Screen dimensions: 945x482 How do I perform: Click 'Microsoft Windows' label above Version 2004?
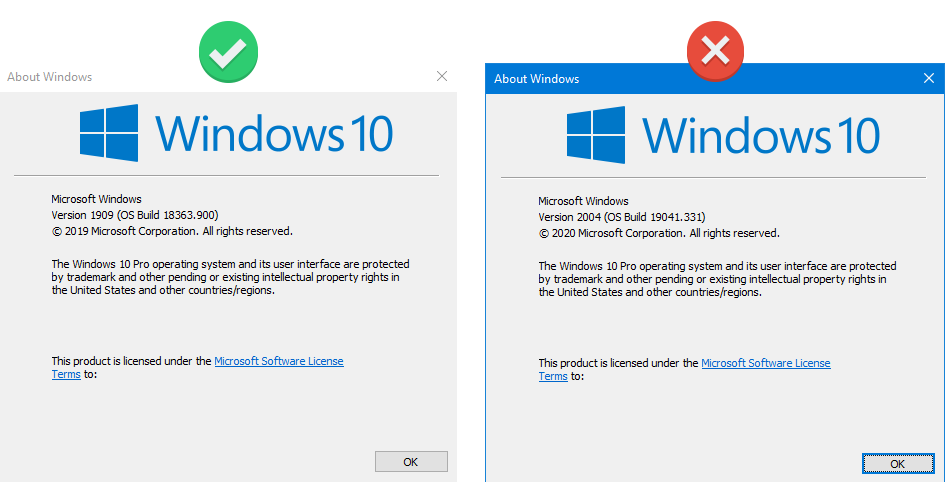click(583, 201)
